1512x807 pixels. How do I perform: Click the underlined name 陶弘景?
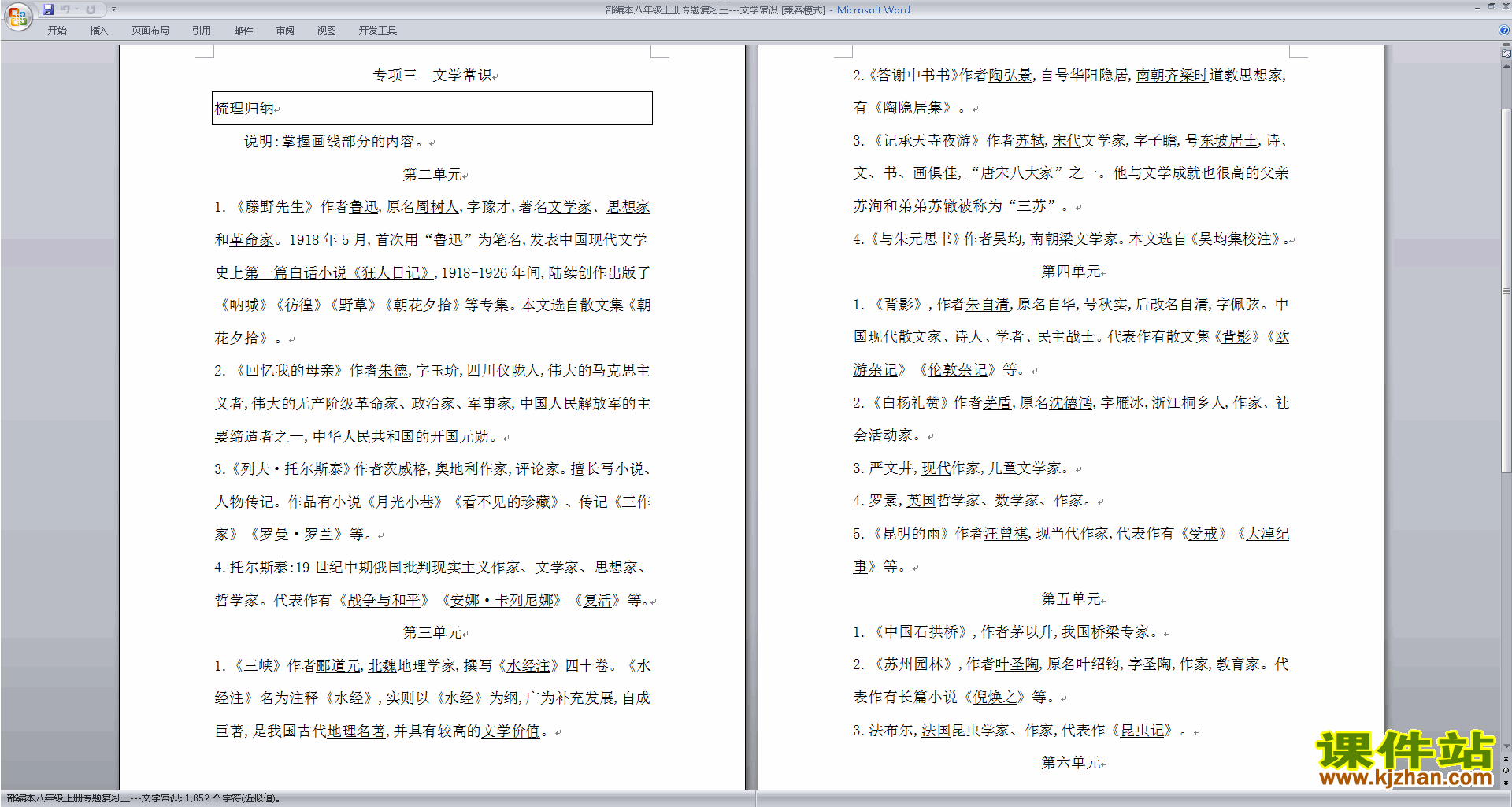(x=1010, y=75)
